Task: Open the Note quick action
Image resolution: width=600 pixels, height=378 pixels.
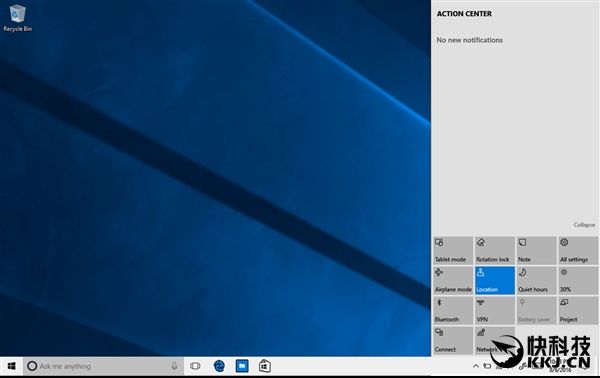Action: 536,251
